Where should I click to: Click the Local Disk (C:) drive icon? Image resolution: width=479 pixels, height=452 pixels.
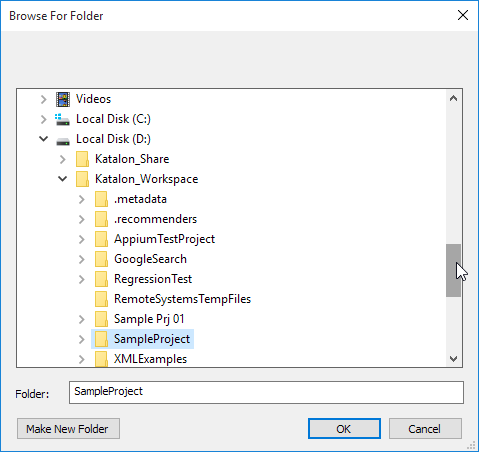coord(63,119)
